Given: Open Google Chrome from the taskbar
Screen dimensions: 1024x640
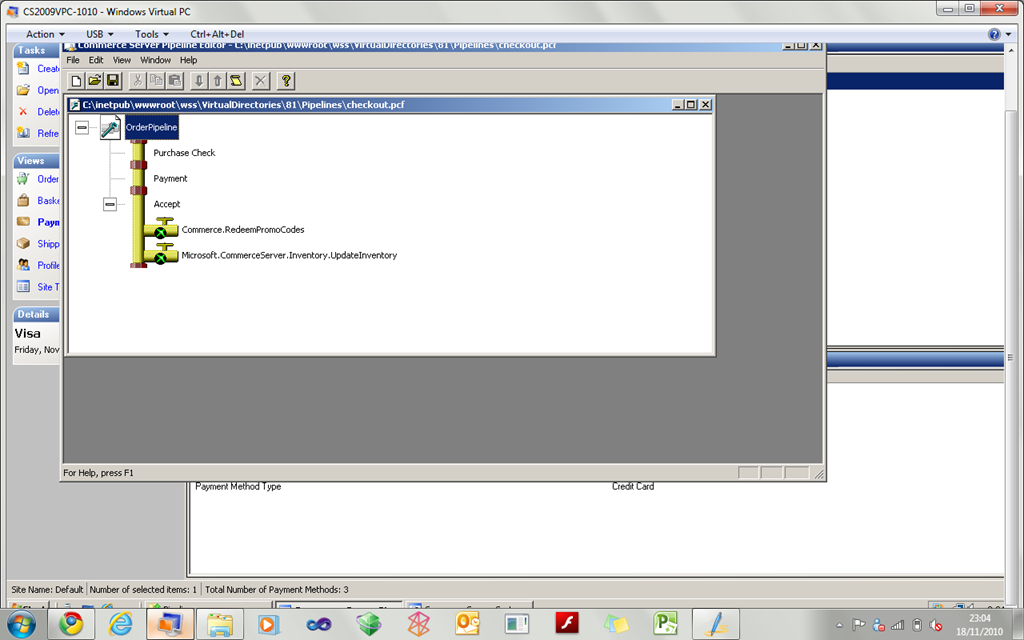Looking at the screenshot, I should (x=71, y=623).
